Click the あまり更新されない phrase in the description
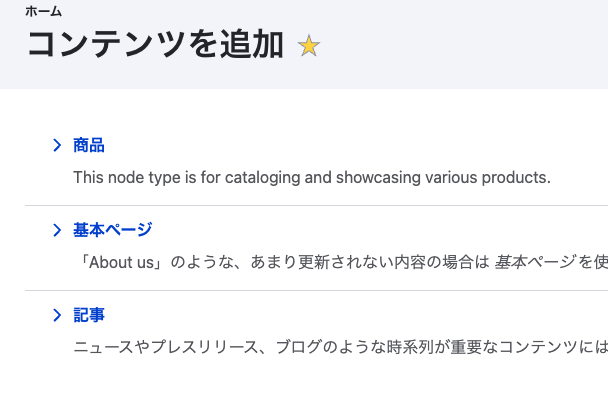Image resolution: width=608 pixels, height=398 pixels. point(321,263)
